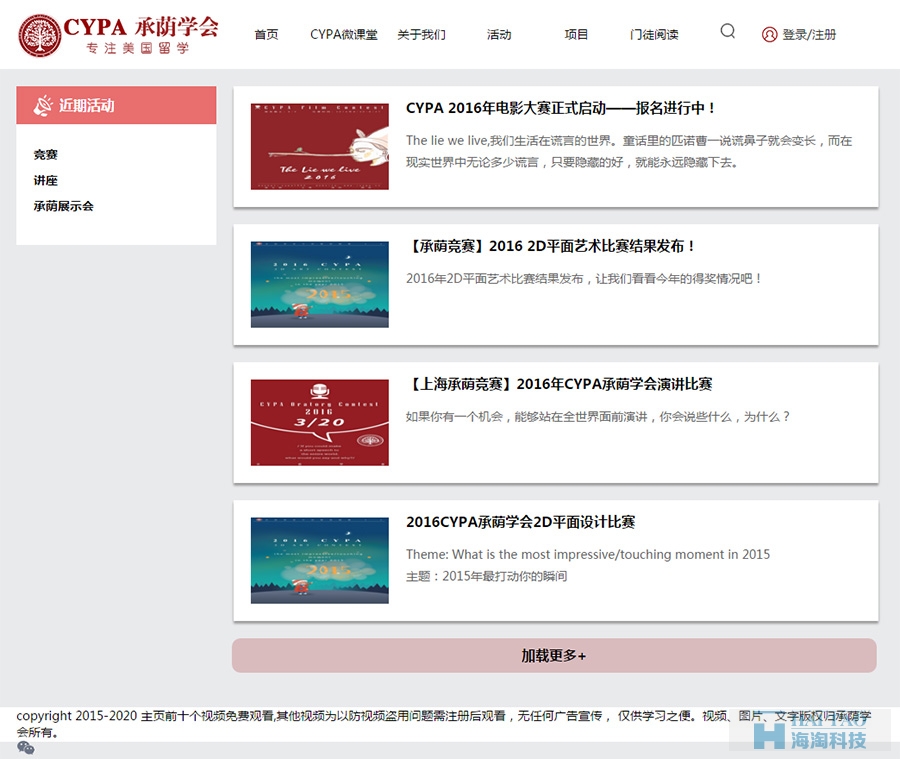
Task: Click the description starting '如果你有一个机会'
Action: tap(598, 416)
